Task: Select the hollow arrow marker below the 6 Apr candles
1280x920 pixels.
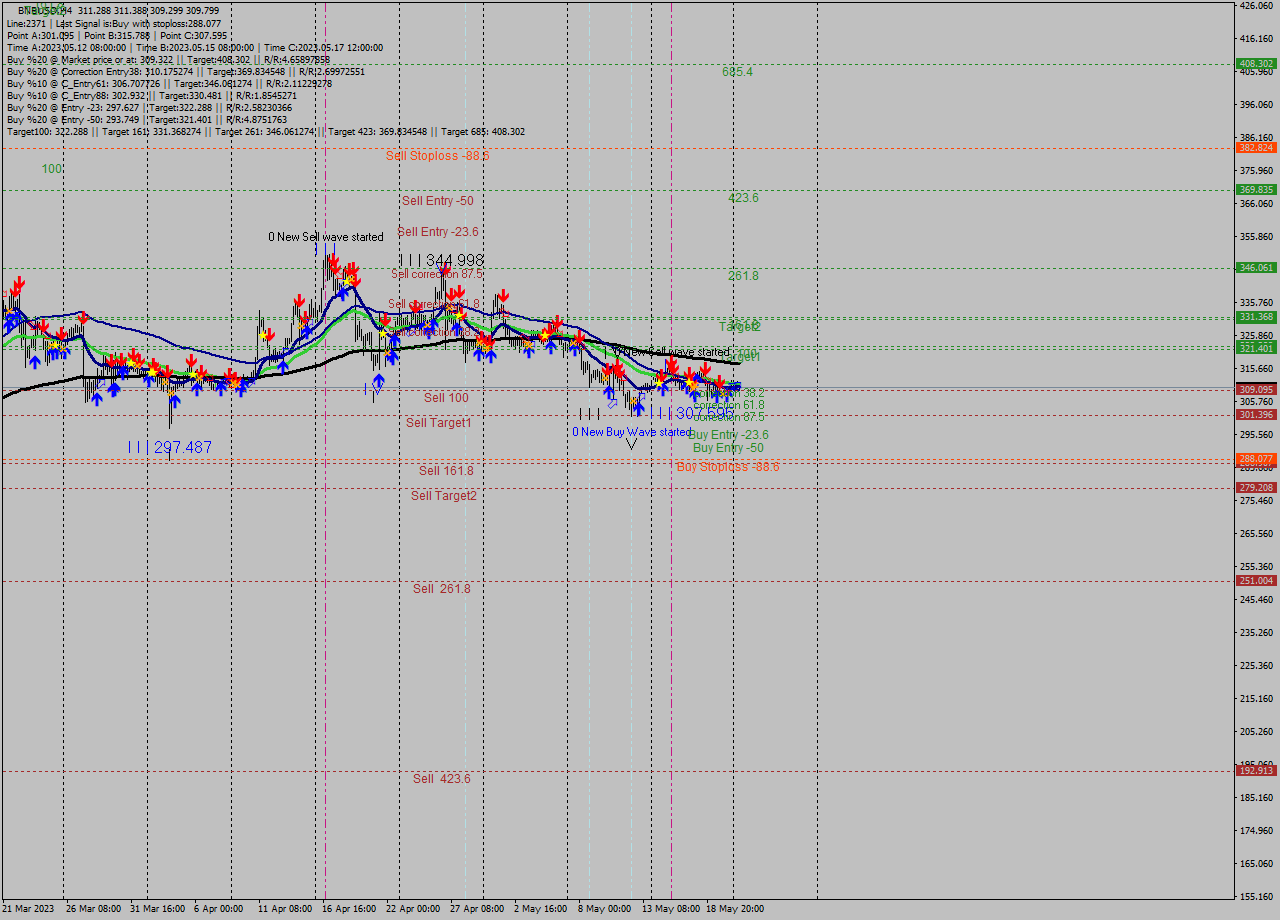Action: 227,381
